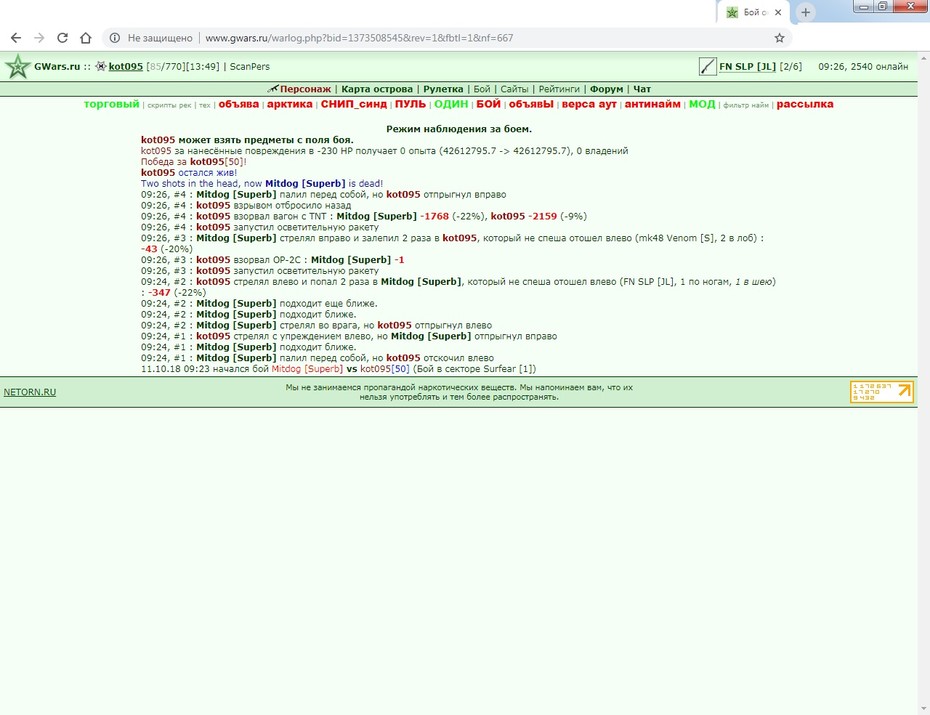Click kot095[50] in battle start line
This screenshot has height=715, width=930.
tap(385, 369)
